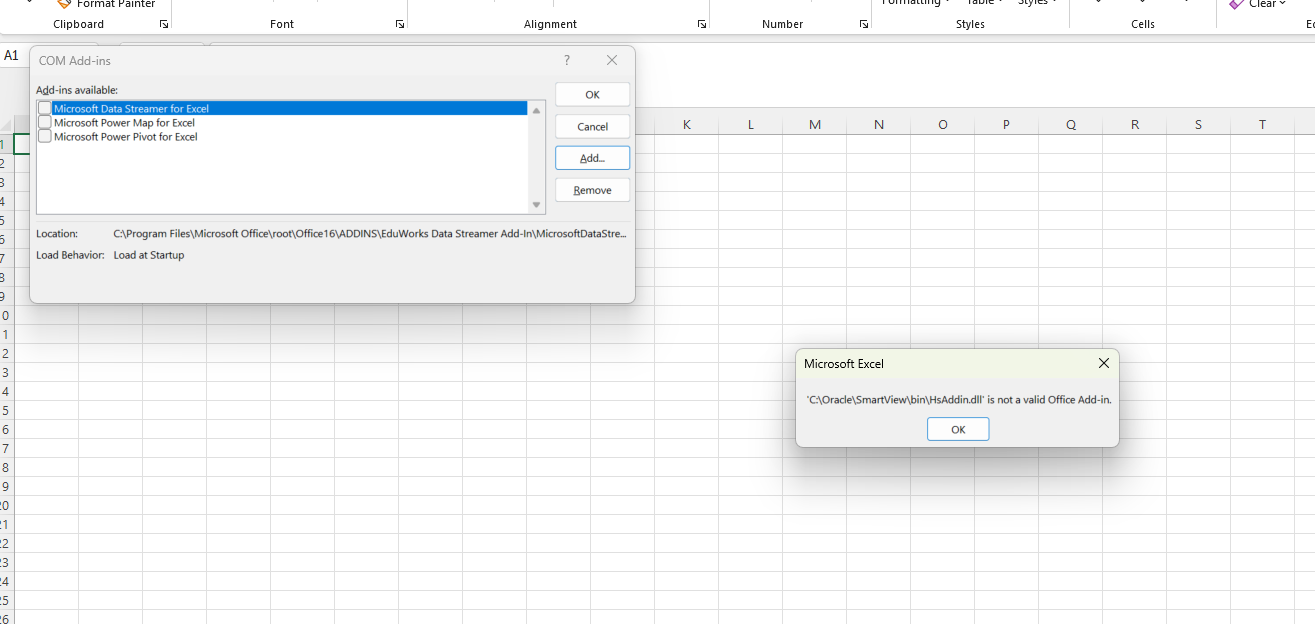Image resolution: width=1315 pixels, height=624 pixels.
Task: Select column T header
Action: click(x=1263, y=124)
